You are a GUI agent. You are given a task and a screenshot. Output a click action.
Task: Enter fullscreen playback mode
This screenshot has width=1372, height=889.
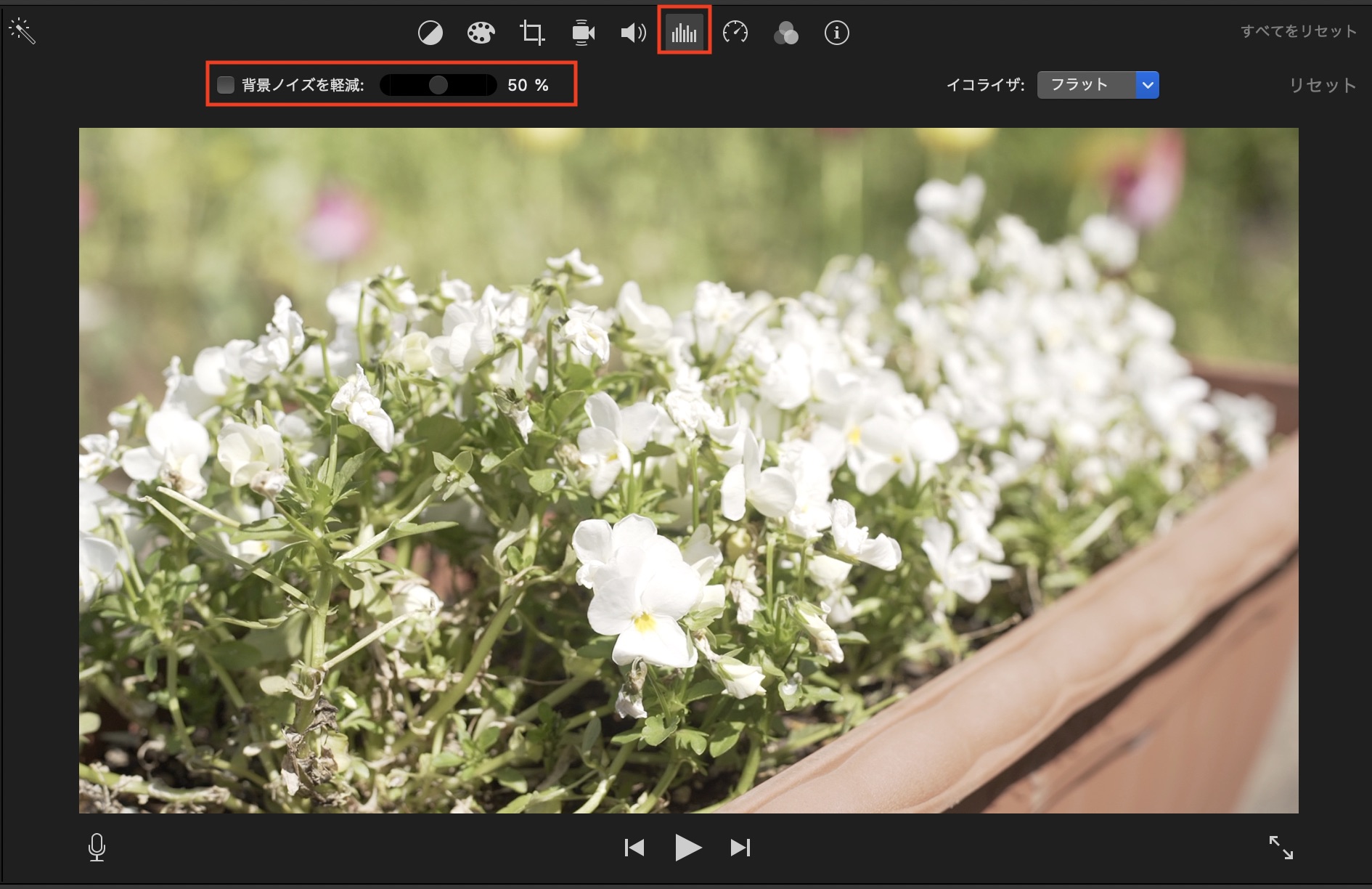pyautogui.click(x=1281, y=847)
